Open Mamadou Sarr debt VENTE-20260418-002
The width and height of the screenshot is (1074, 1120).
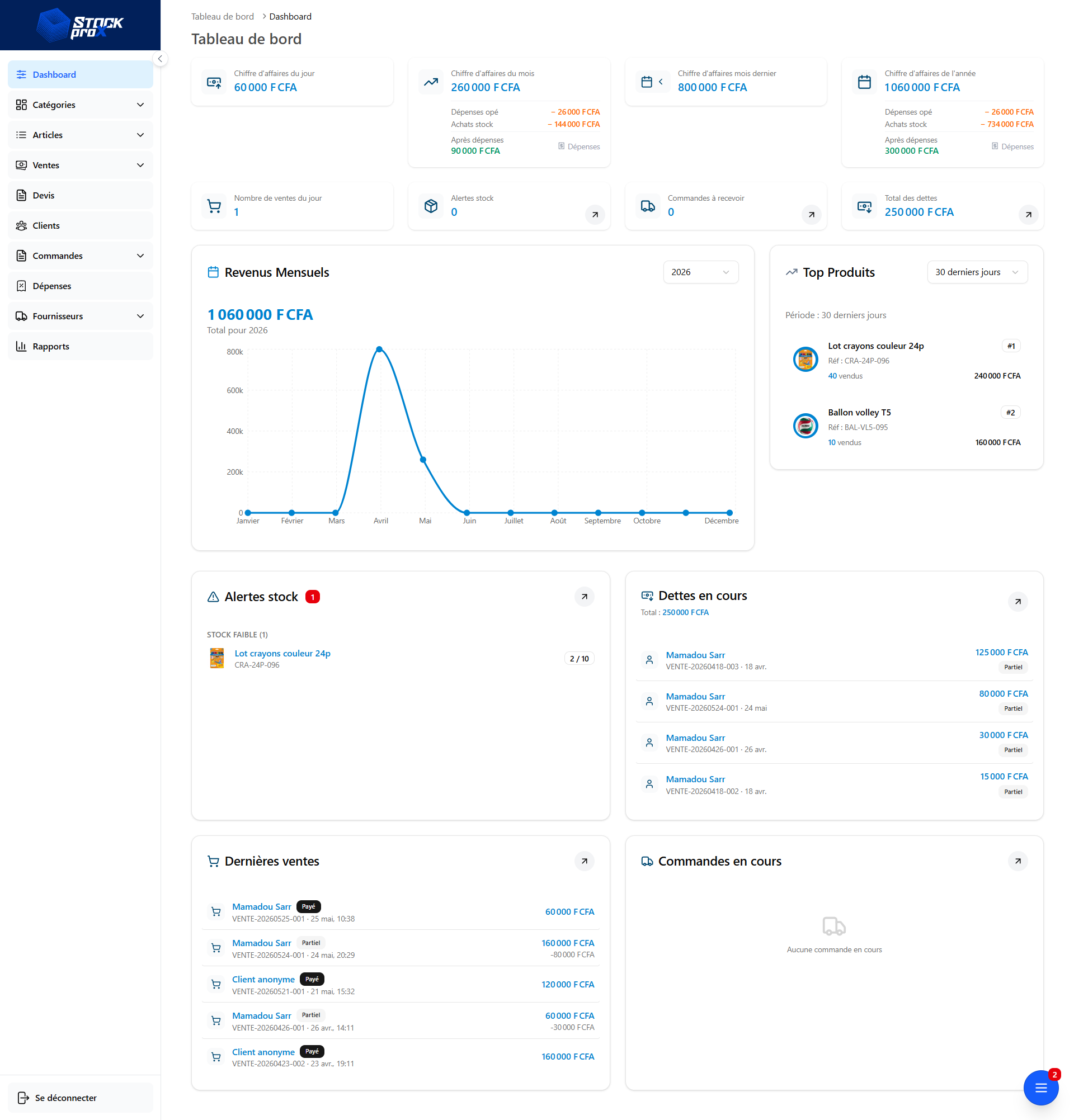[x=834, y=785]
